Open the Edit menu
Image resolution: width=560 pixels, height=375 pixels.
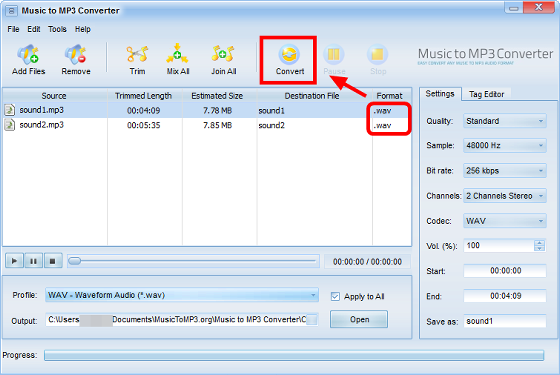34,29
